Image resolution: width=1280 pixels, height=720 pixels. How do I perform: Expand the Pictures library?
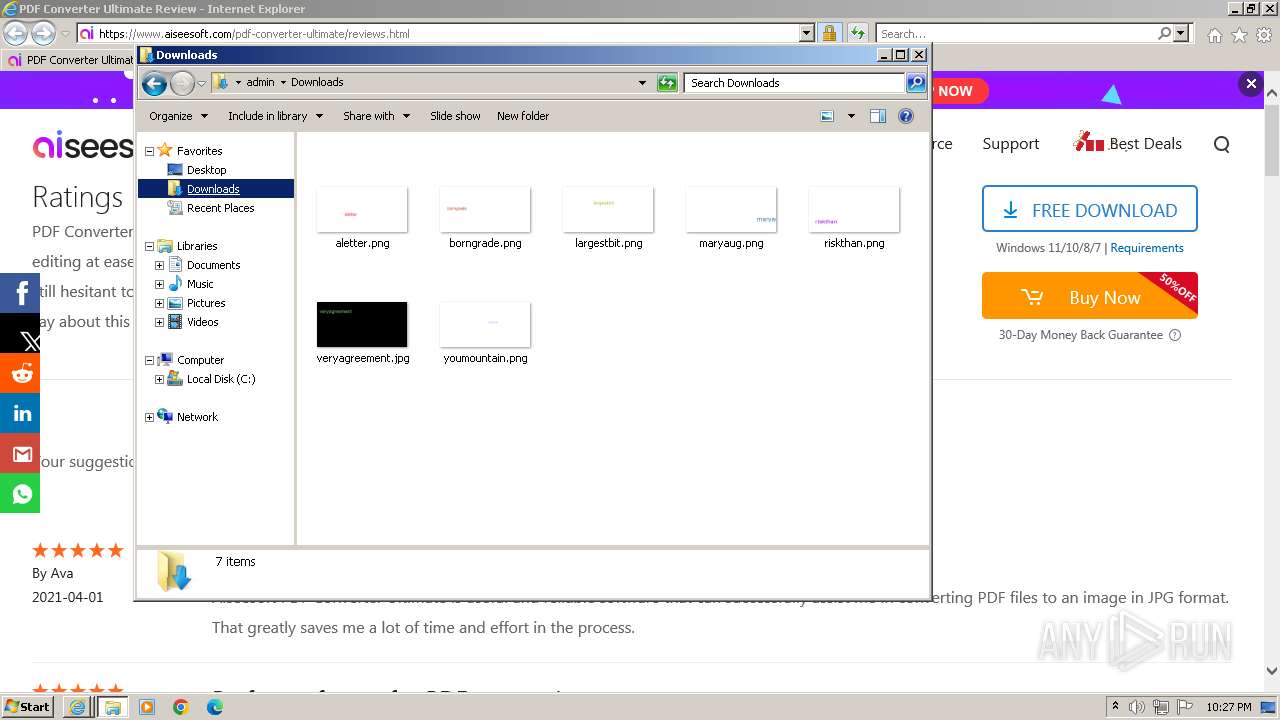[x=159, y=303]
